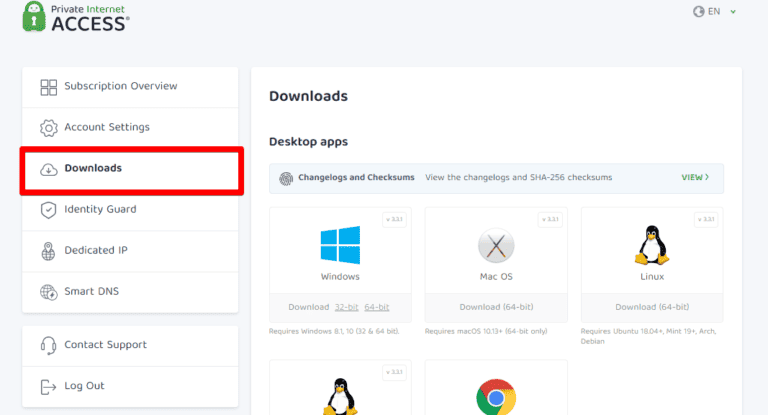Download Windows 64-bit installer
This screenshot has width=768, height=415.
pyautogui.click(x=376, y=307)
